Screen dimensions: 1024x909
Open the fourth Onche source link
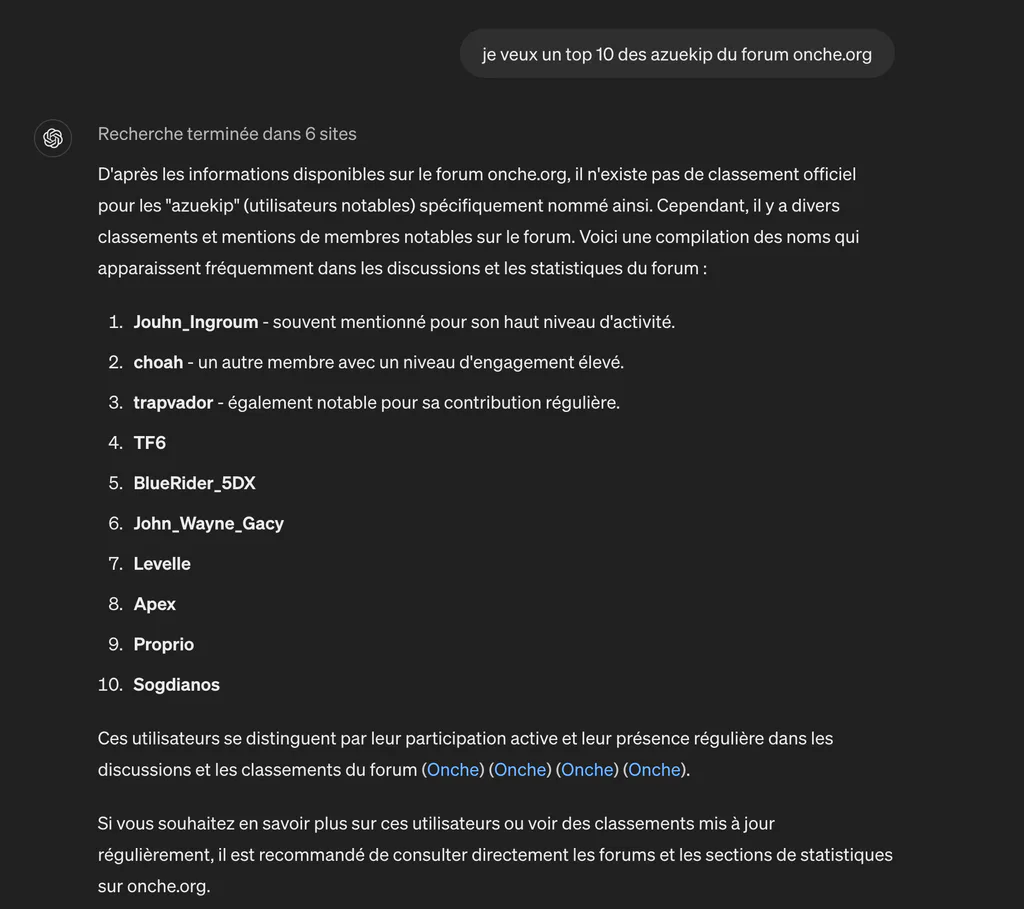pyautogui.click(x=654, y=770)
